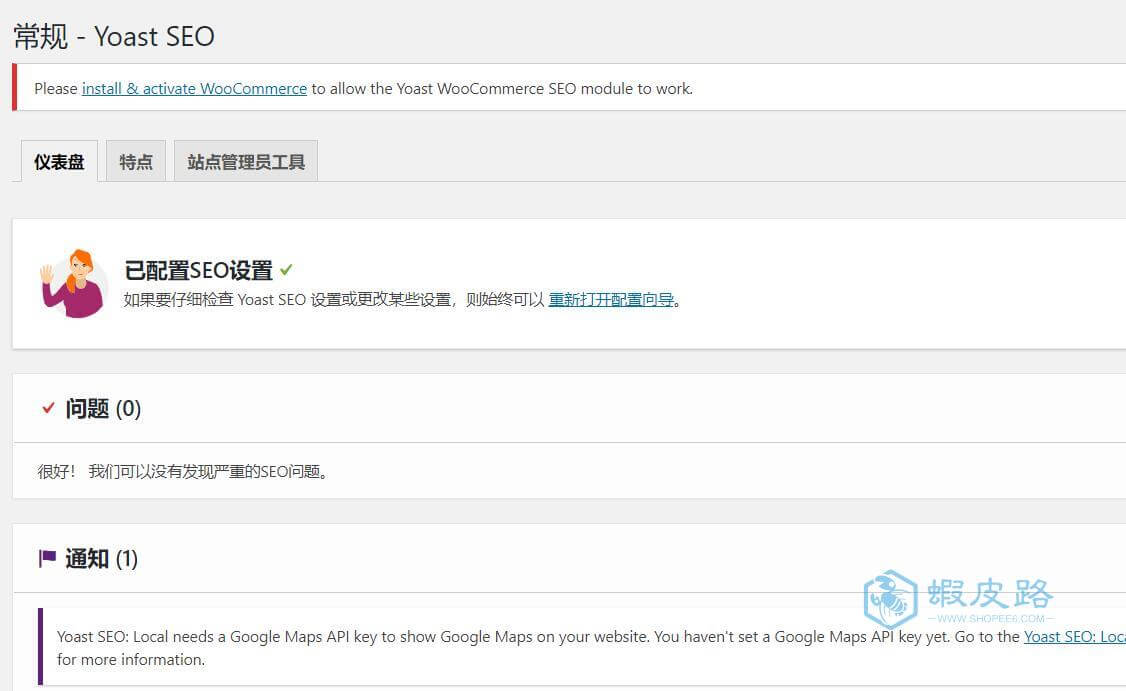Click the text 很好！ 我们可以没有发现严重的SEO问题。

click(183, 471)
